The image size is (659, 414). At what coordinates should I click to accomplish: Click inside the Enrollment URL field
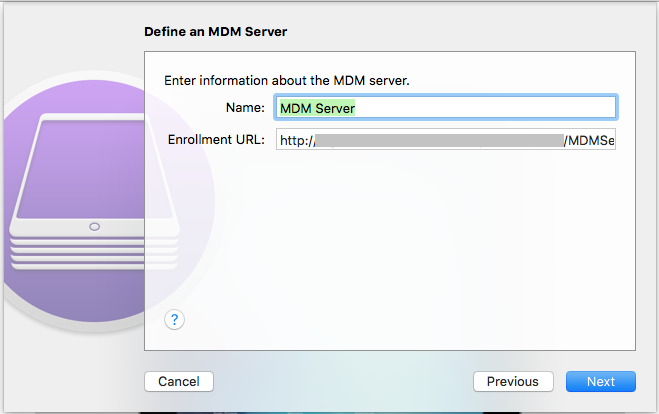445,140
